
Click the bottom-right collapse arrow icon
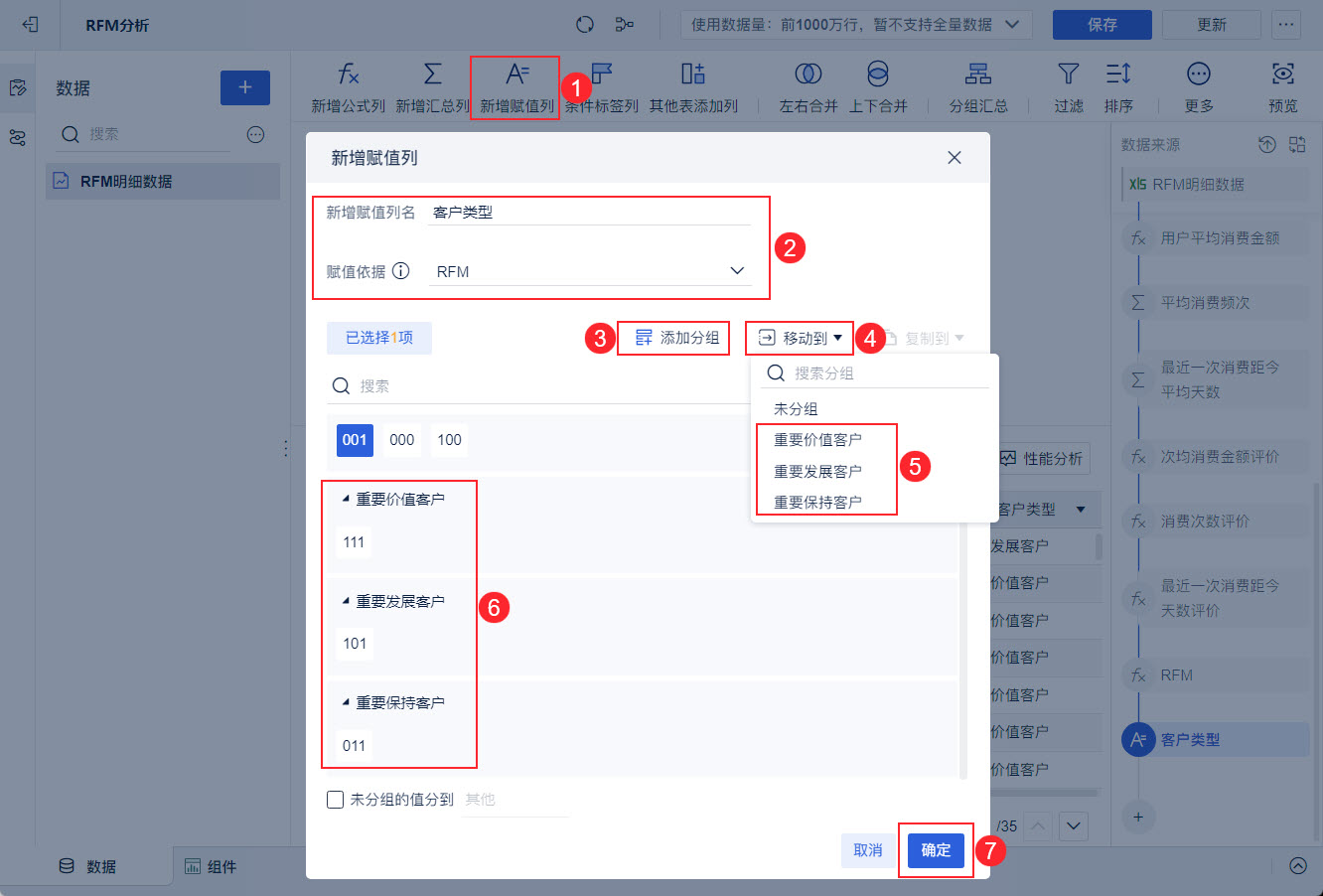[x=1298, y=866]
